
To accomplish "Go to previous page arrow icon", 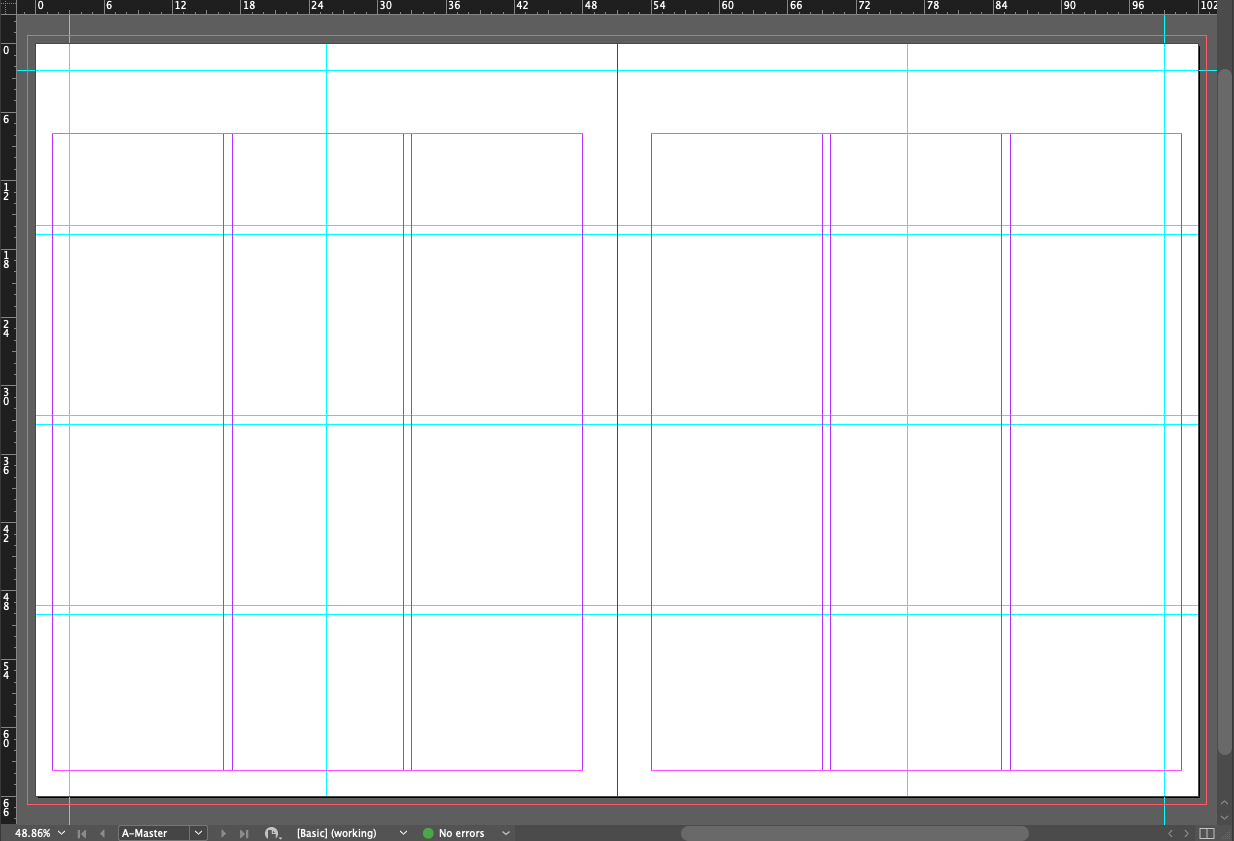I will (x=102, y=833).
